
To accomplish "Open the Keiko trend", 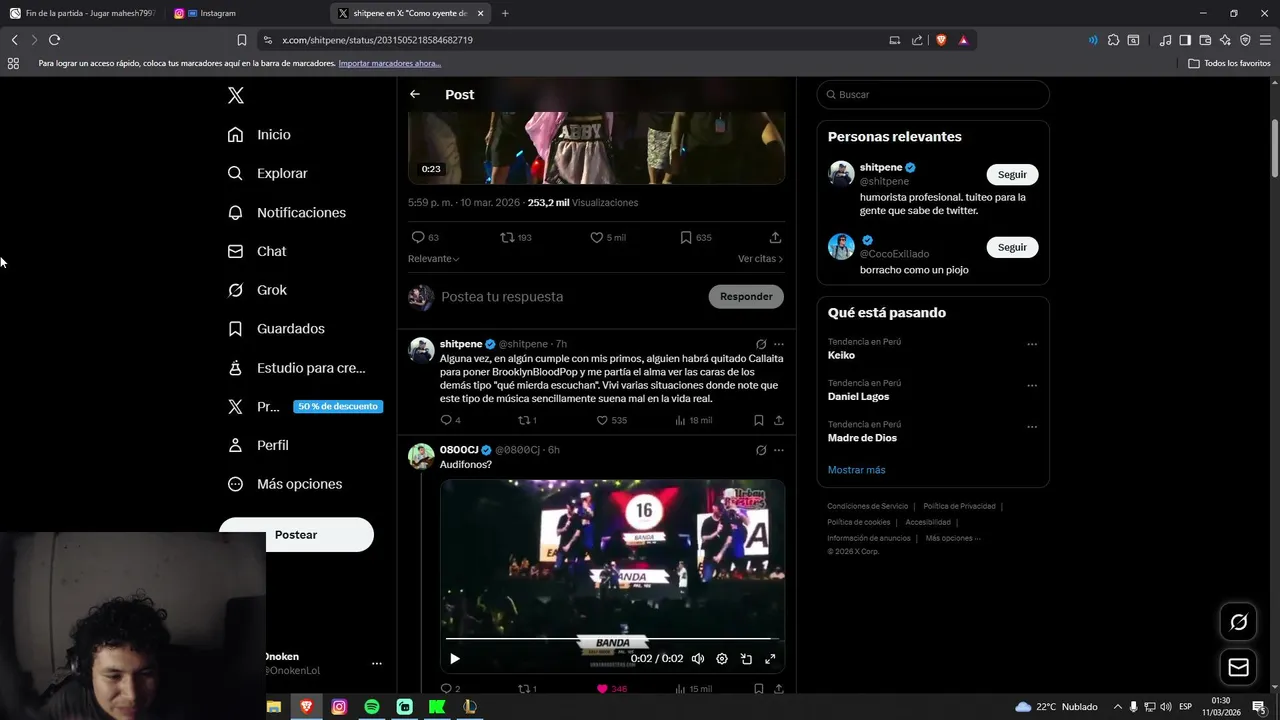I will (841, 355).
